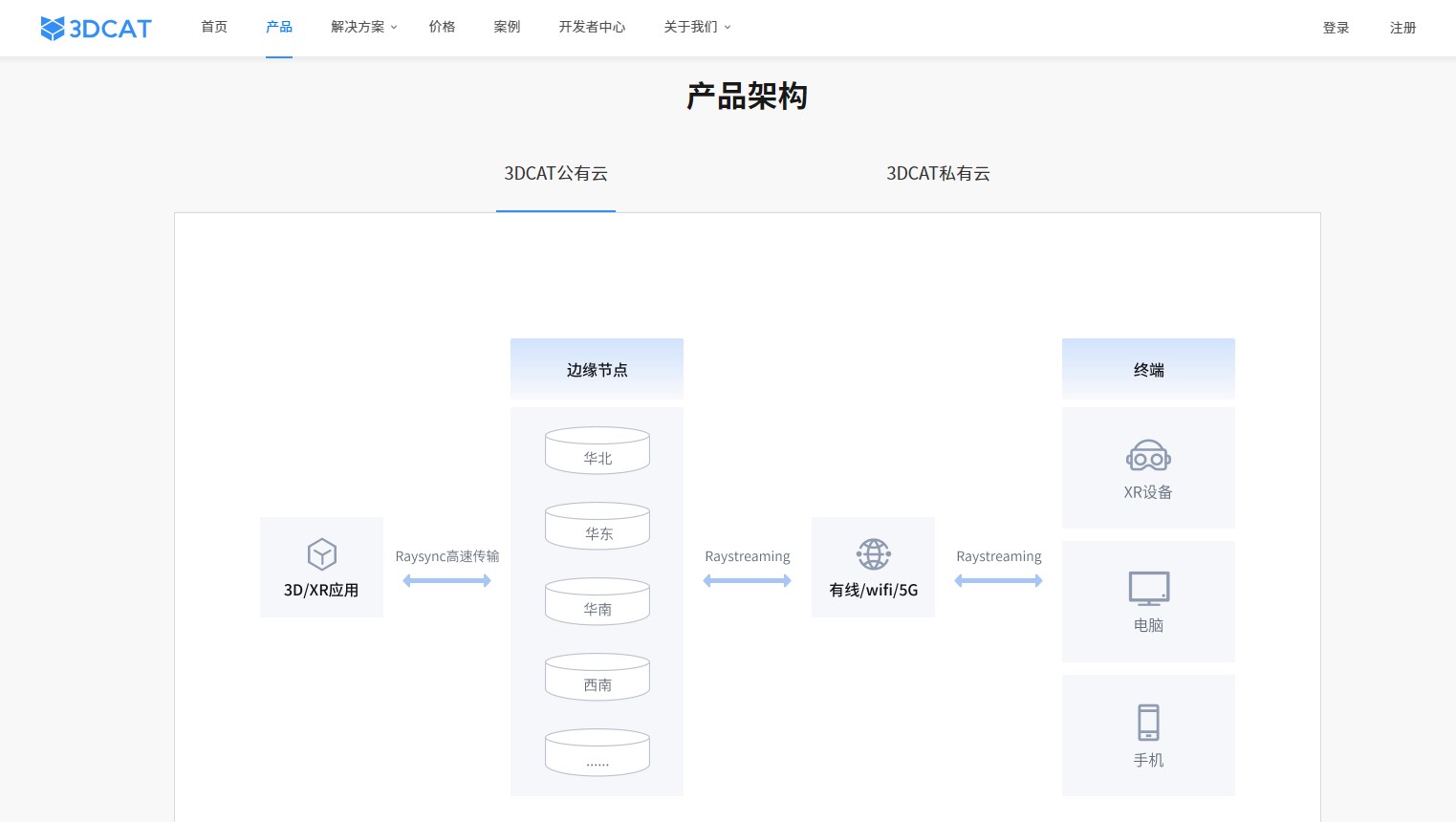Click the globe network icon

coord(873,554)
